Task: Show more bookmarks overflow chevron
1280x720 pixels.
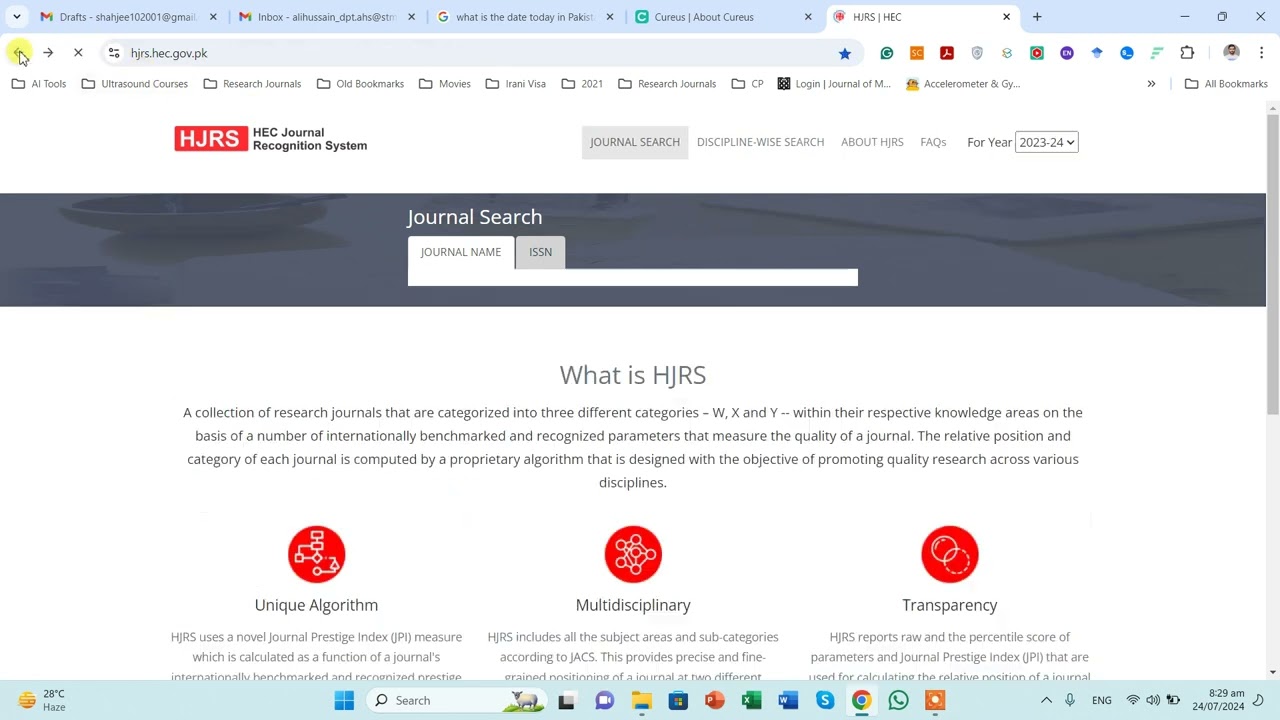Action: coord(1151,84)
